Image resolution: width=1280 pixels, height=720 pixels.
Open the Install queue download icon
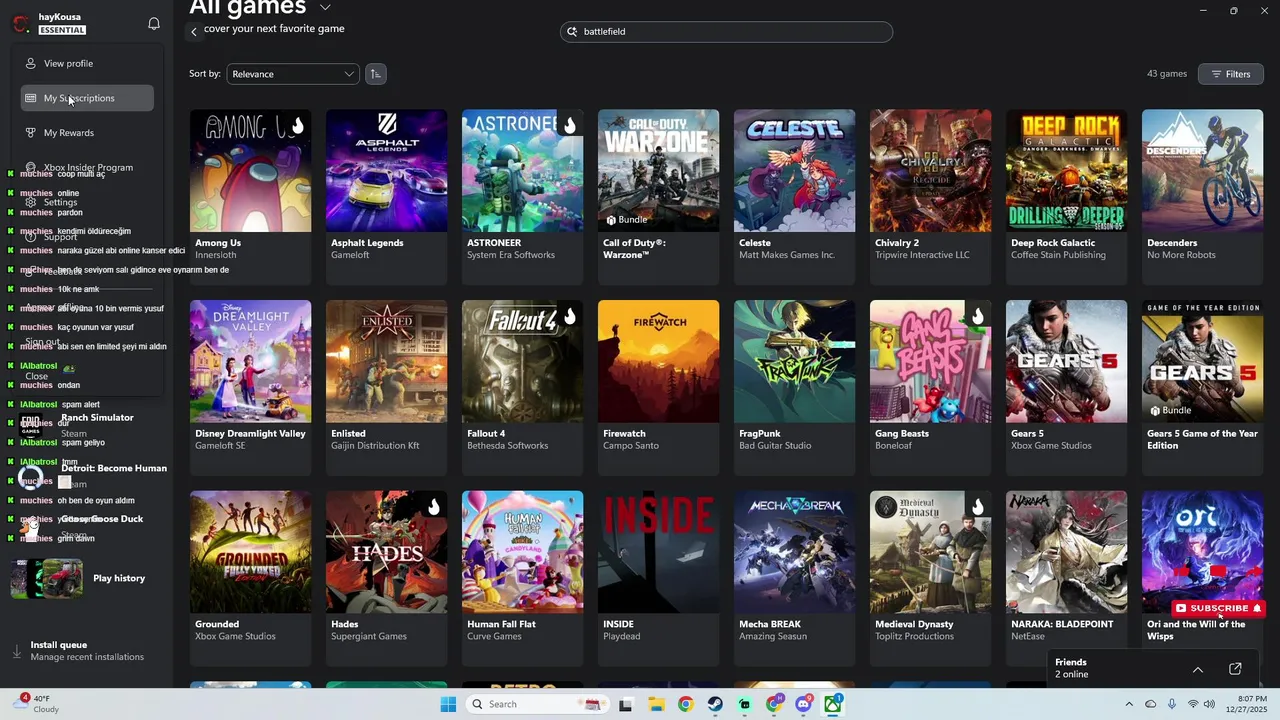(16, 651)
